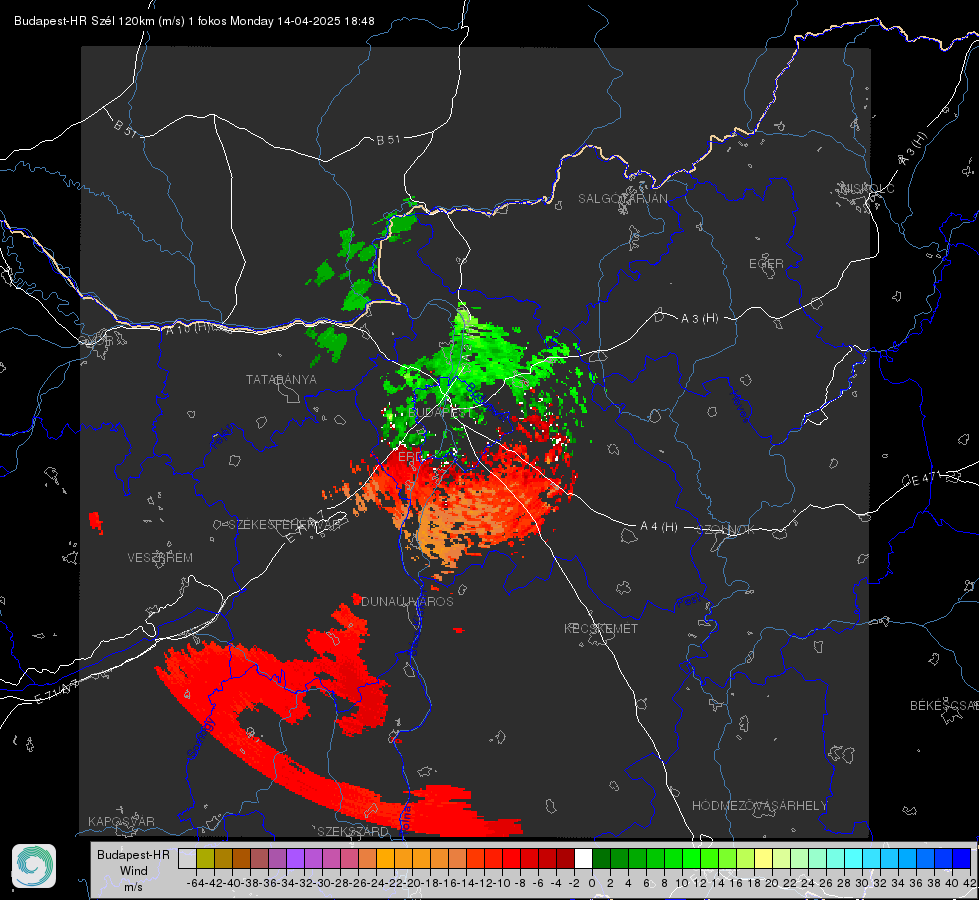Pick the yellow swatch between 18 and 20
The height and width of the screenshot is (900, 979).
tap(763, 858)
